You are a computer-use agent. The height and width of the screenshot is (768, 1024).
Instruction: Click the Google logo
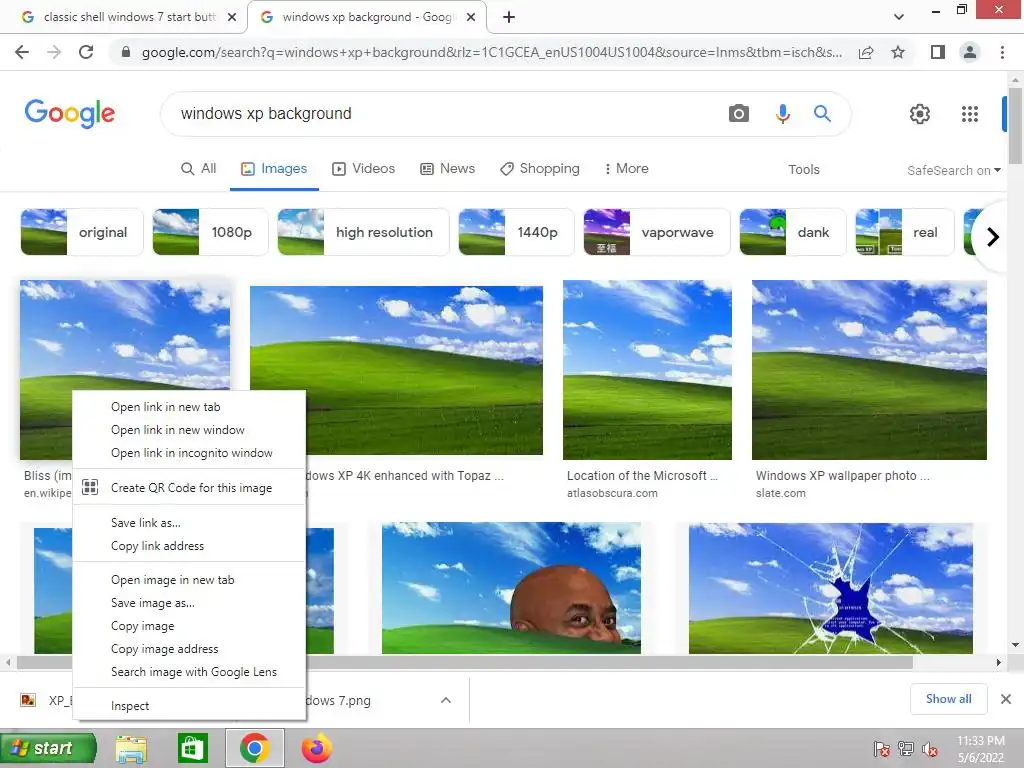tap(70, 114)
